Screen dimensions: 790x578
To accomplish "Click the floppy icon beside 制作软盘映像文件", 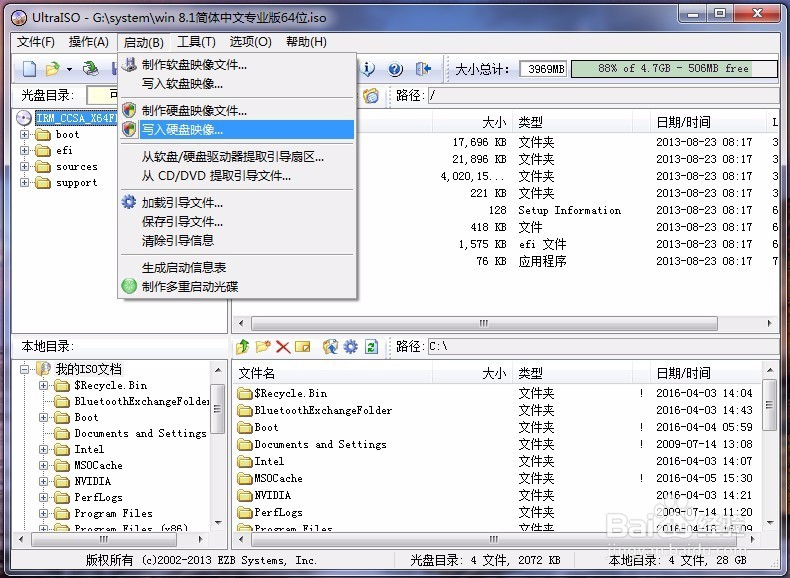I will [129, 65].
